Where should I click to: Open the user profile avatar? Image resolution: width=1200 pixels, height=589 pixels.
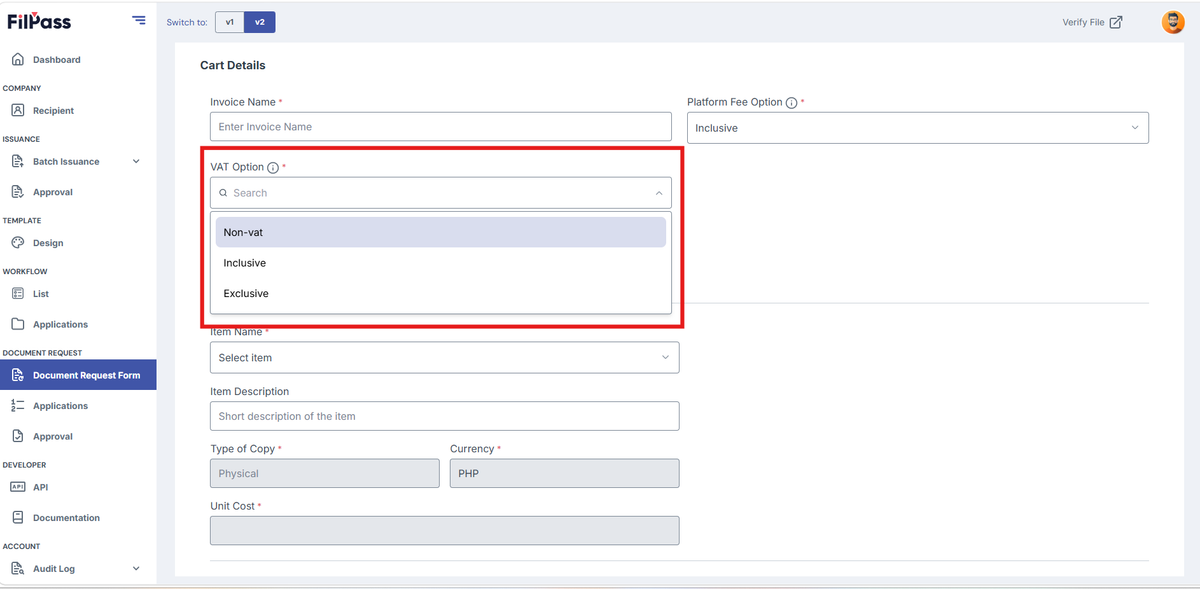click(x=1172, y=22)
